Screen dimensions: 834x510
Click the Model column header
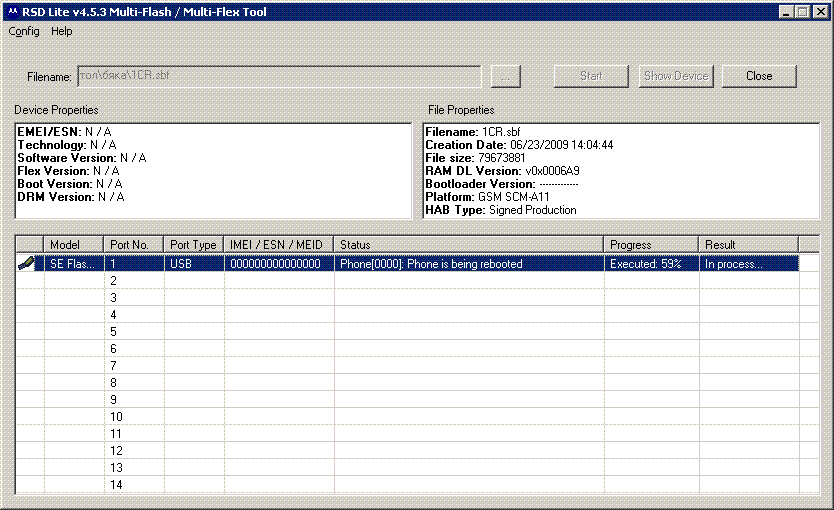(x=73, y=245)
